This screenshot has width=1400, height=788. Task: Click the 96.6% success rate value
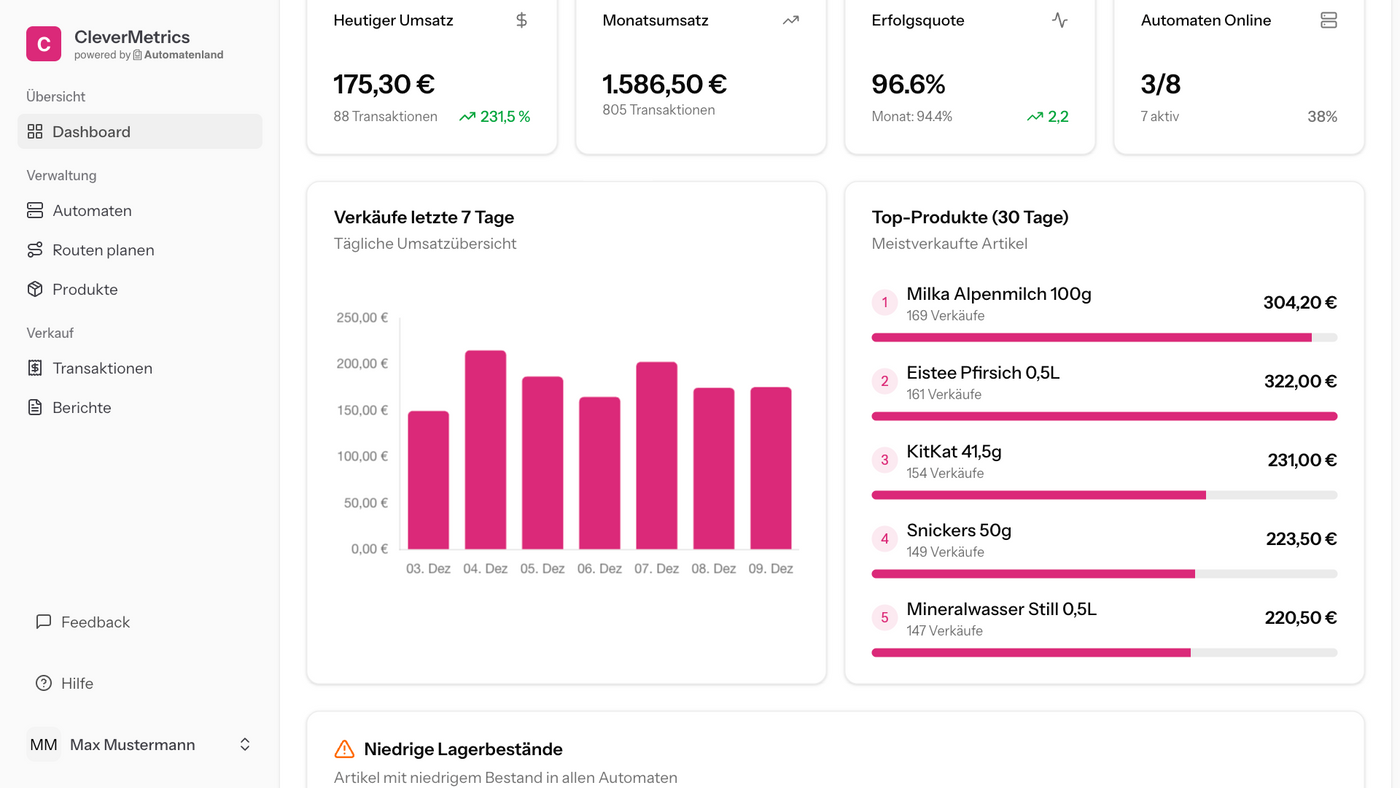point(909,84)
